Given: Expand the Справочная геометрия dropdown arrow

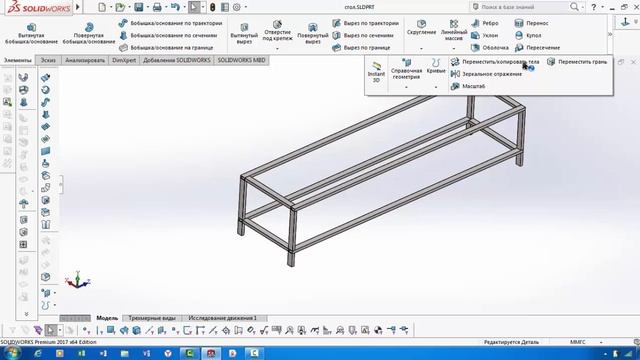Looking at the screenshot, I should (x=406, y=88).
